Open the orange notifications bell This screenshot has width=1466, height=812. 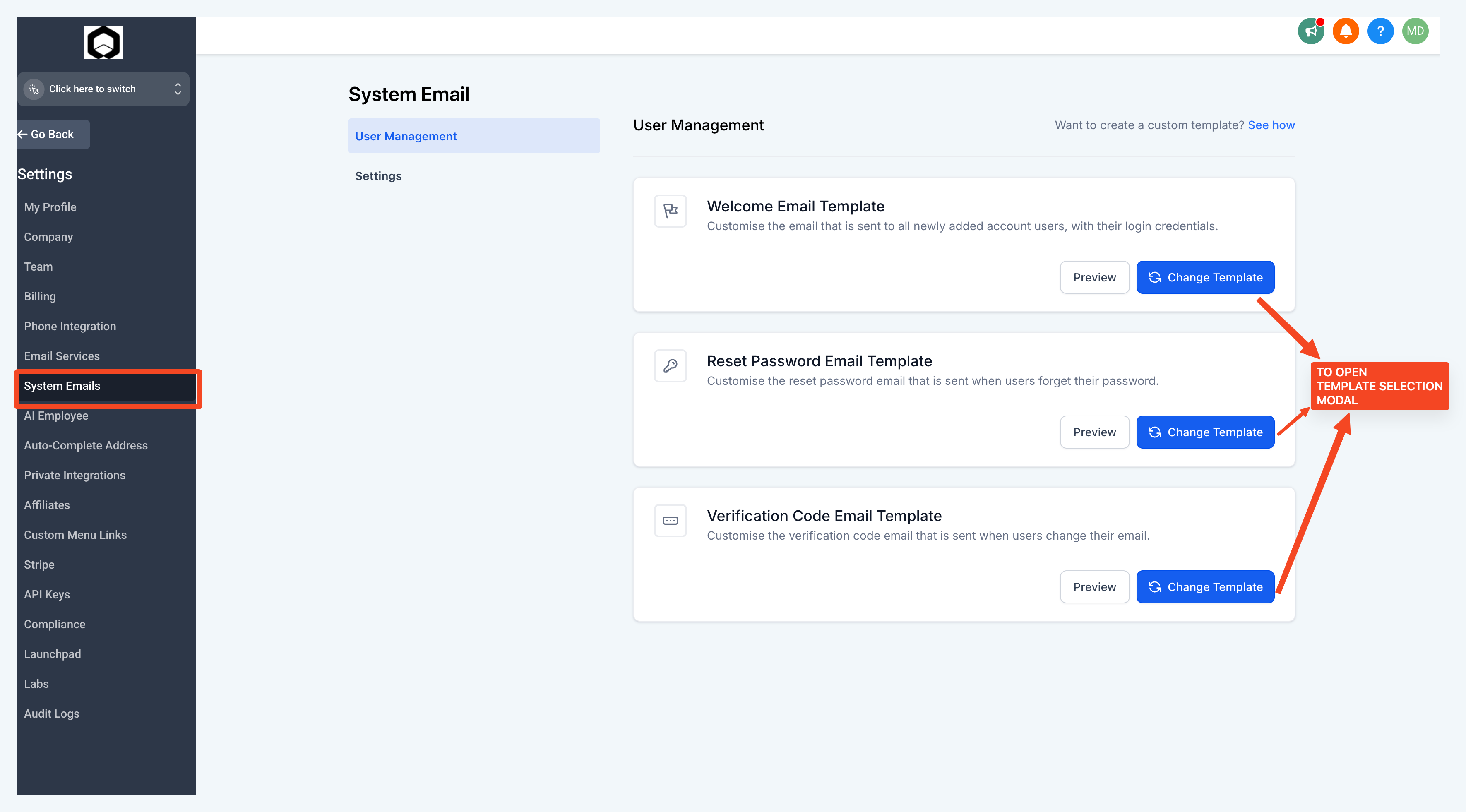[1345, 31]
